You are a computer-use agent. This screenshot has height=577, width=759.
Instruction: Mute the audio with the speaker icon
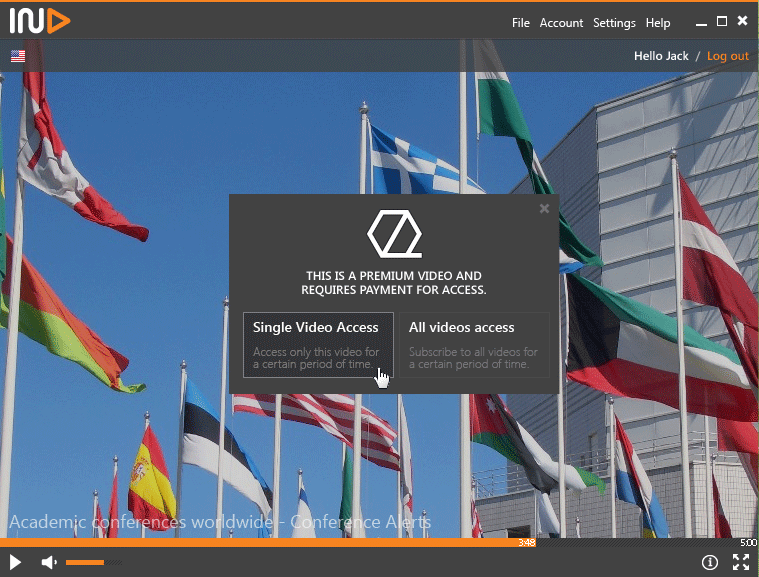click(x=48, y=563)
